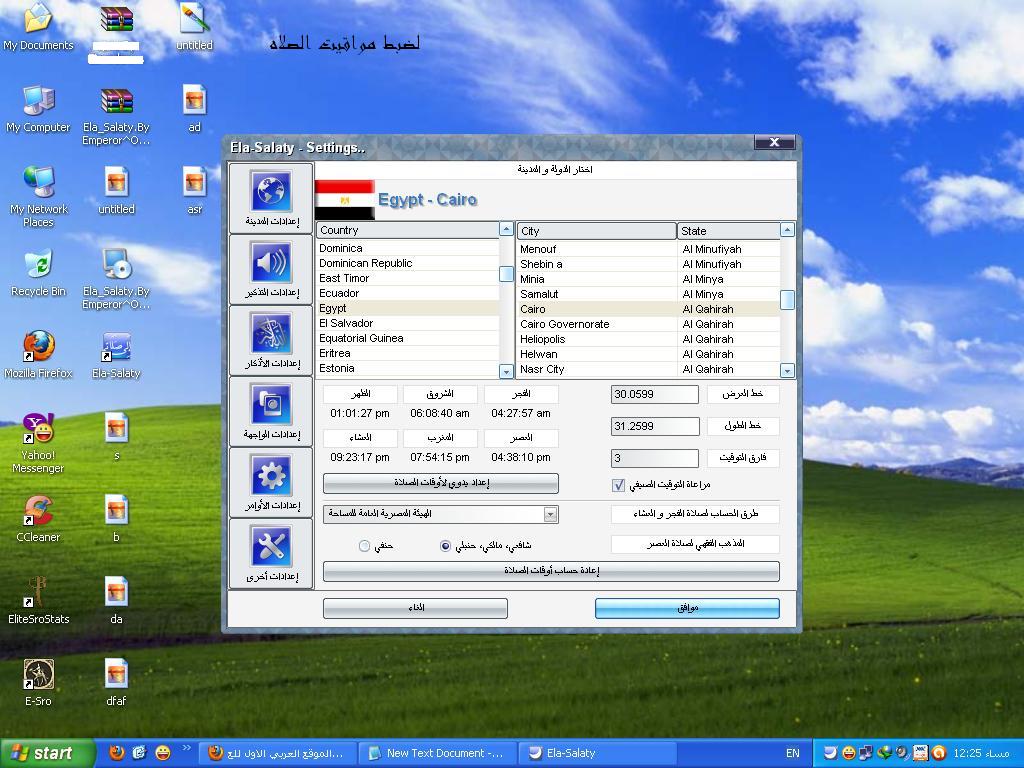Select the Shafi'i, Maliki, Hanbali radio button

tap(445, 545)
